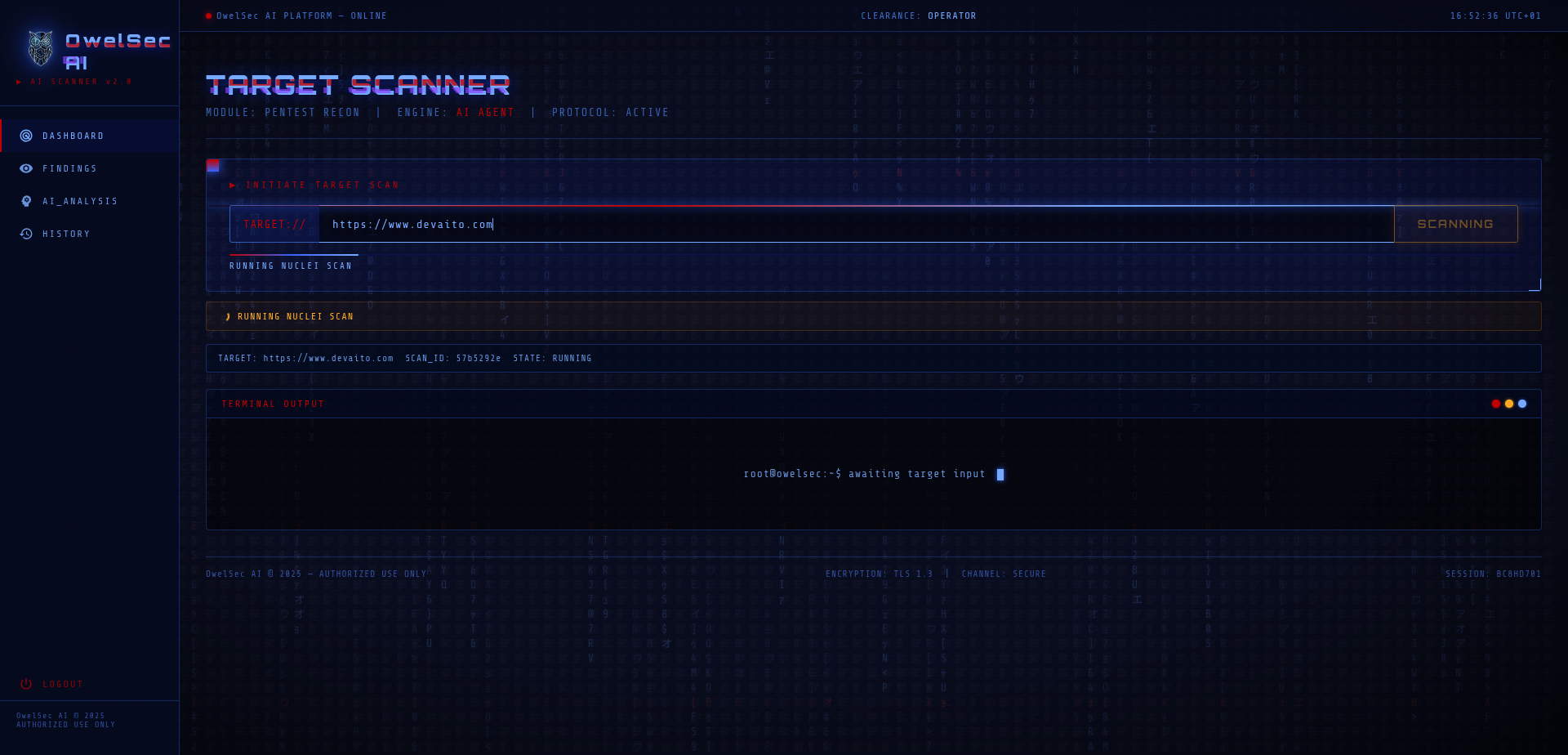Click the OwelSec owl logo icon
Screen dimensions: 1568x755
pyautogui.click(x=41, y=49)
